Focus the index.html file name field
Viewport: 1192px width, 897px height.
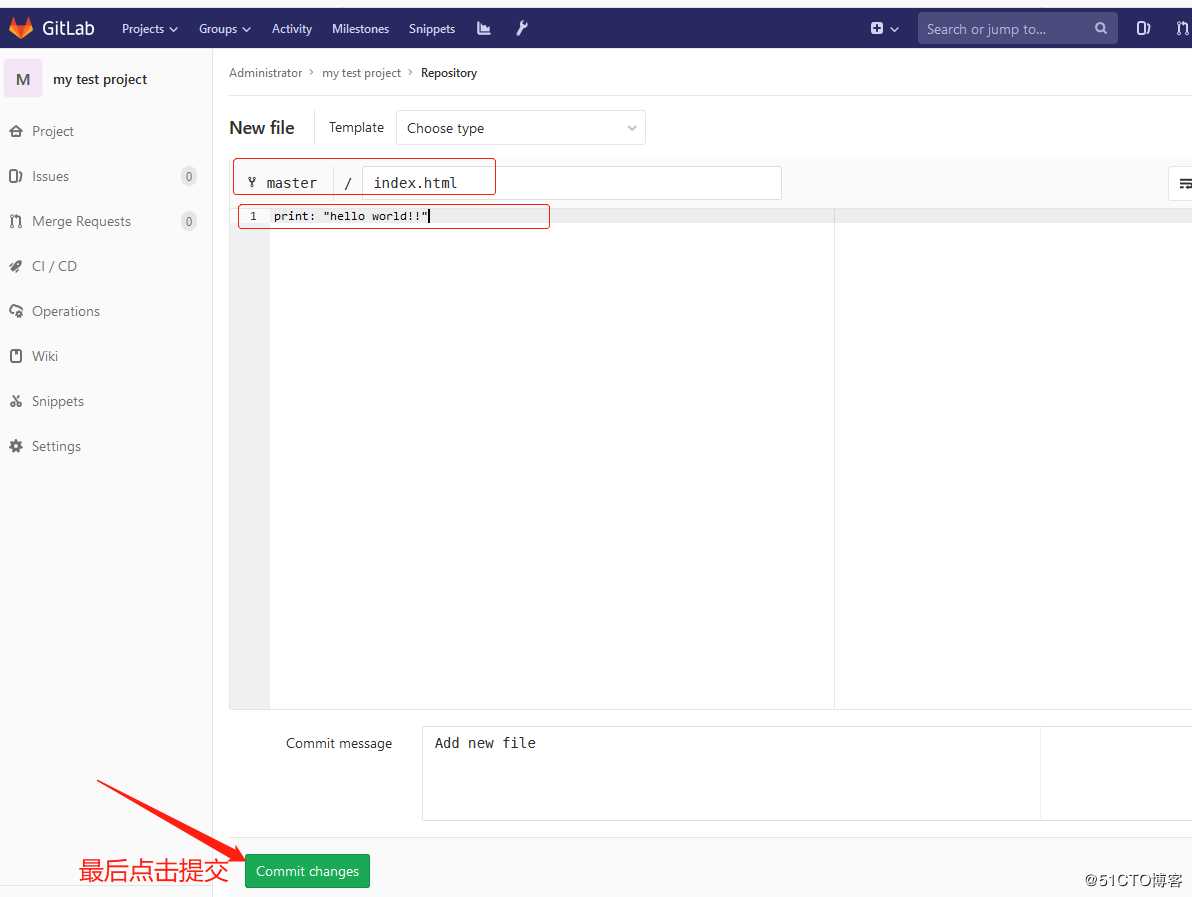click(572, 183)
